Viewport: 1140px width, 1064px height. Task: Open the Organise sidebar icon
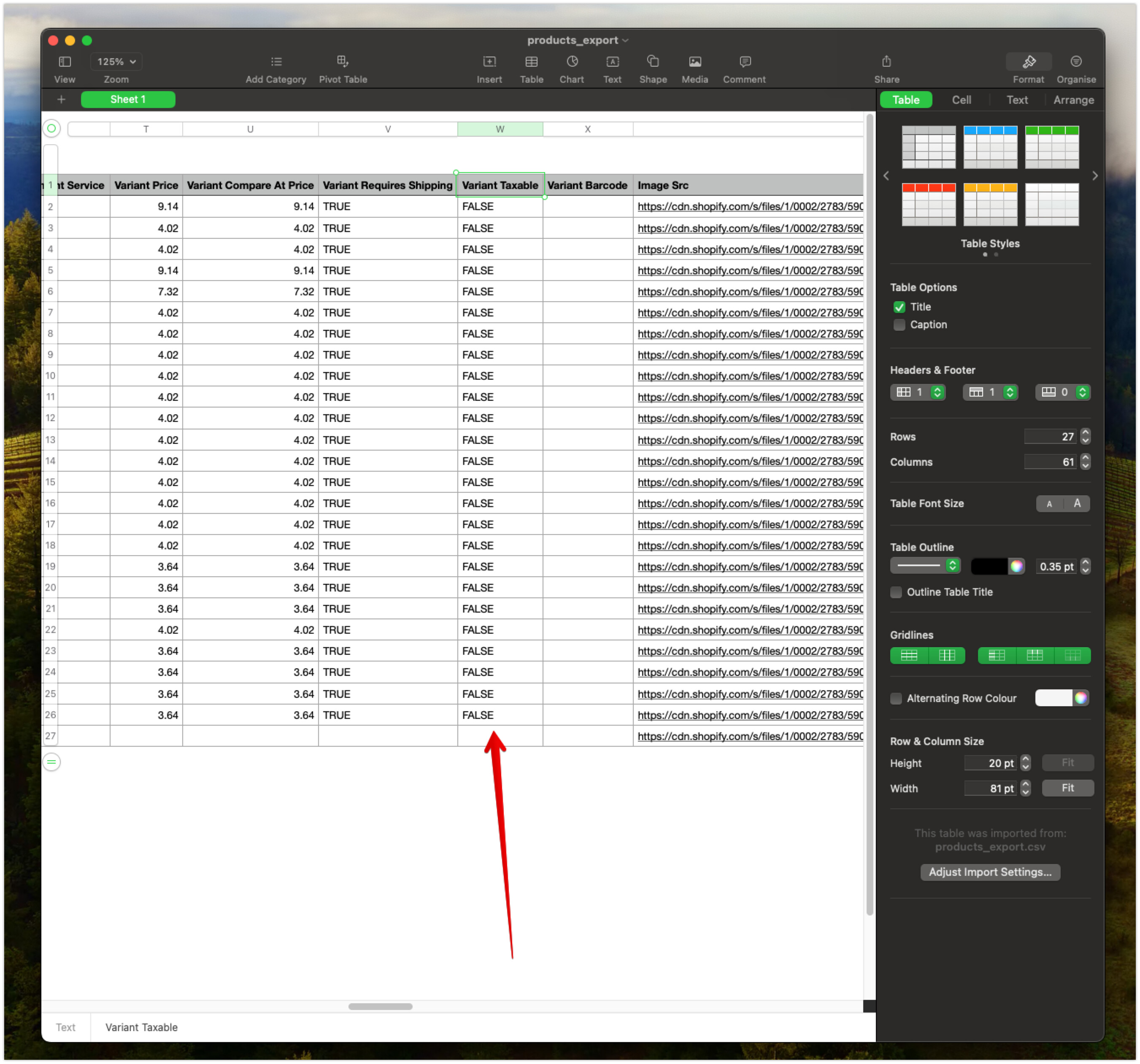pyautogui.click(x=1076, y=62)
